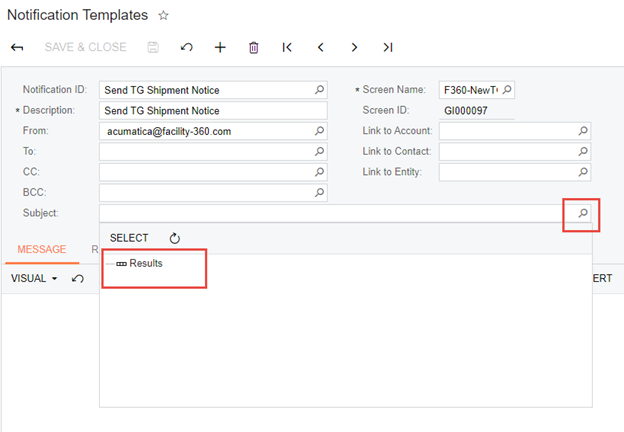Screen dimensions: 624x432
Task: Refresh the Subject selector list
Action: 175,238
